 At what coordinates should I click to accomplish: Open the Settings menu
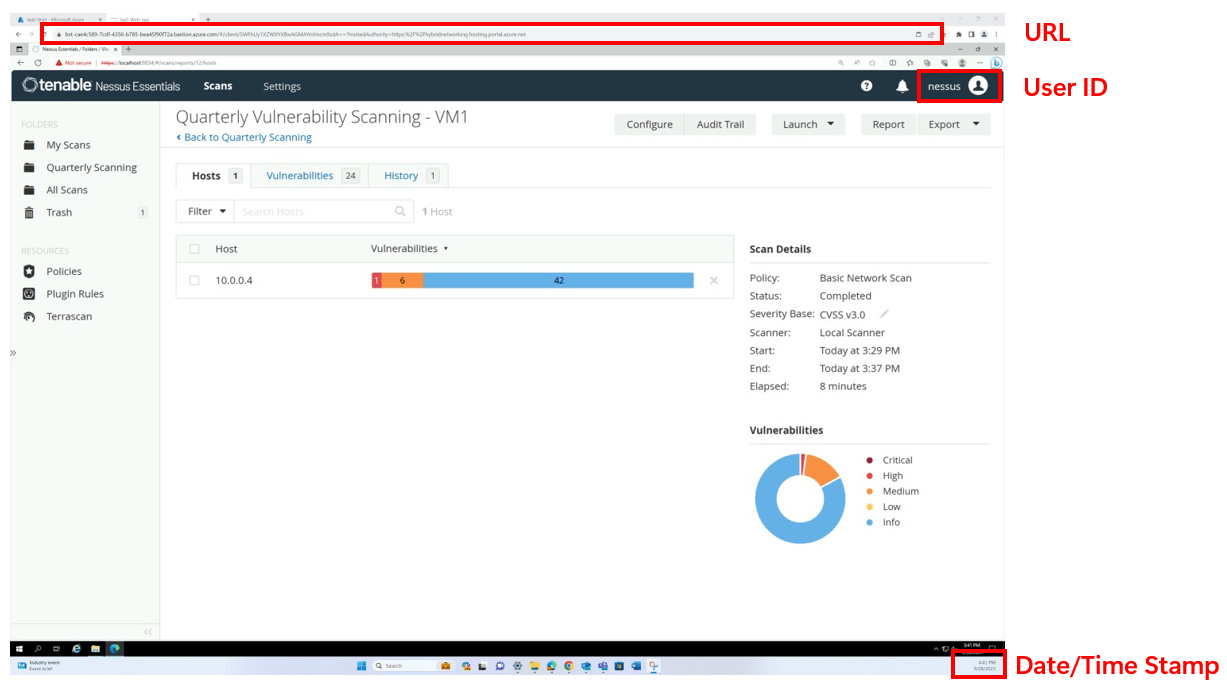(x=282, y=86)
